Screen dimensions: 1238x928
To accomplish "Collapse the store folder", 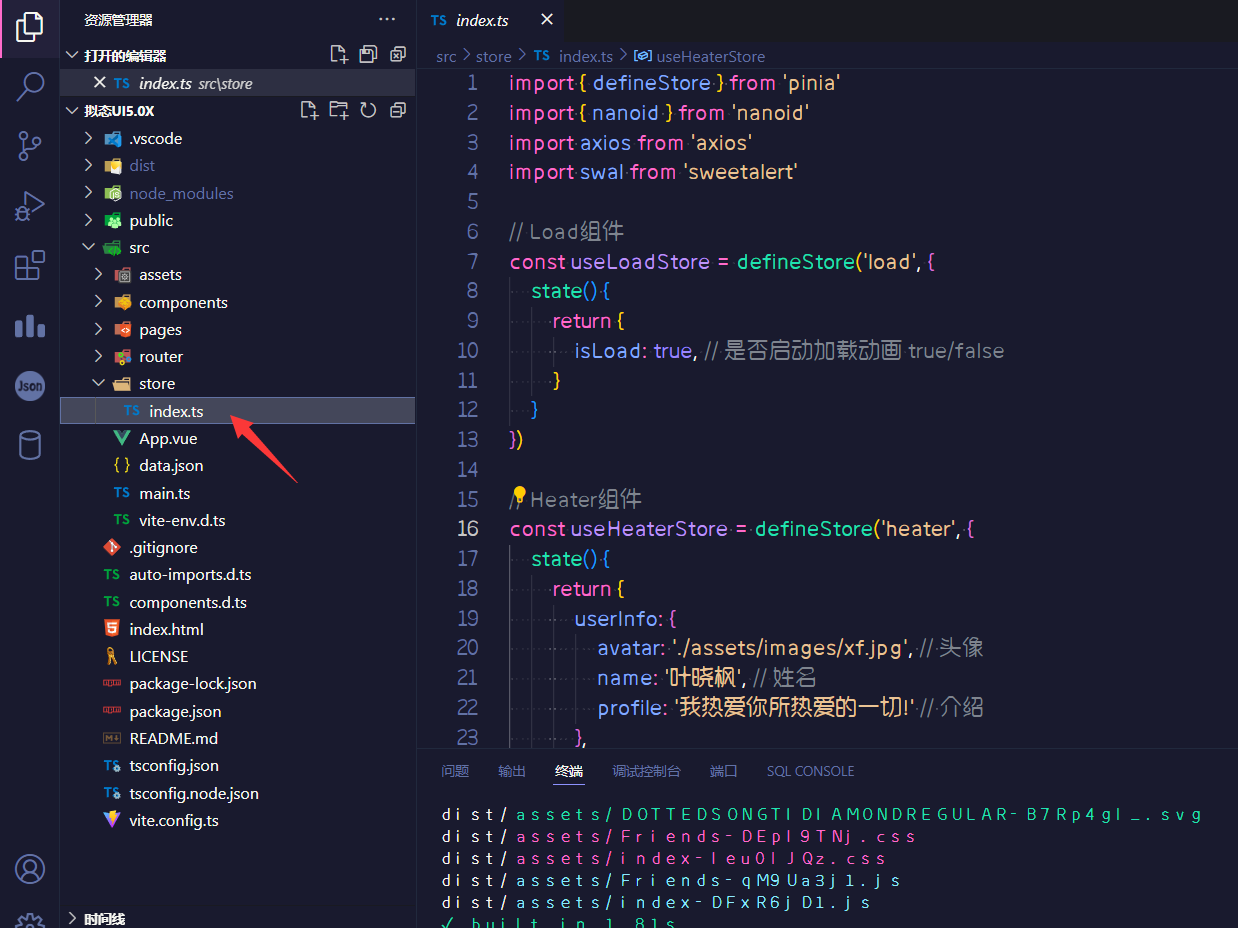I will [157, 384].
